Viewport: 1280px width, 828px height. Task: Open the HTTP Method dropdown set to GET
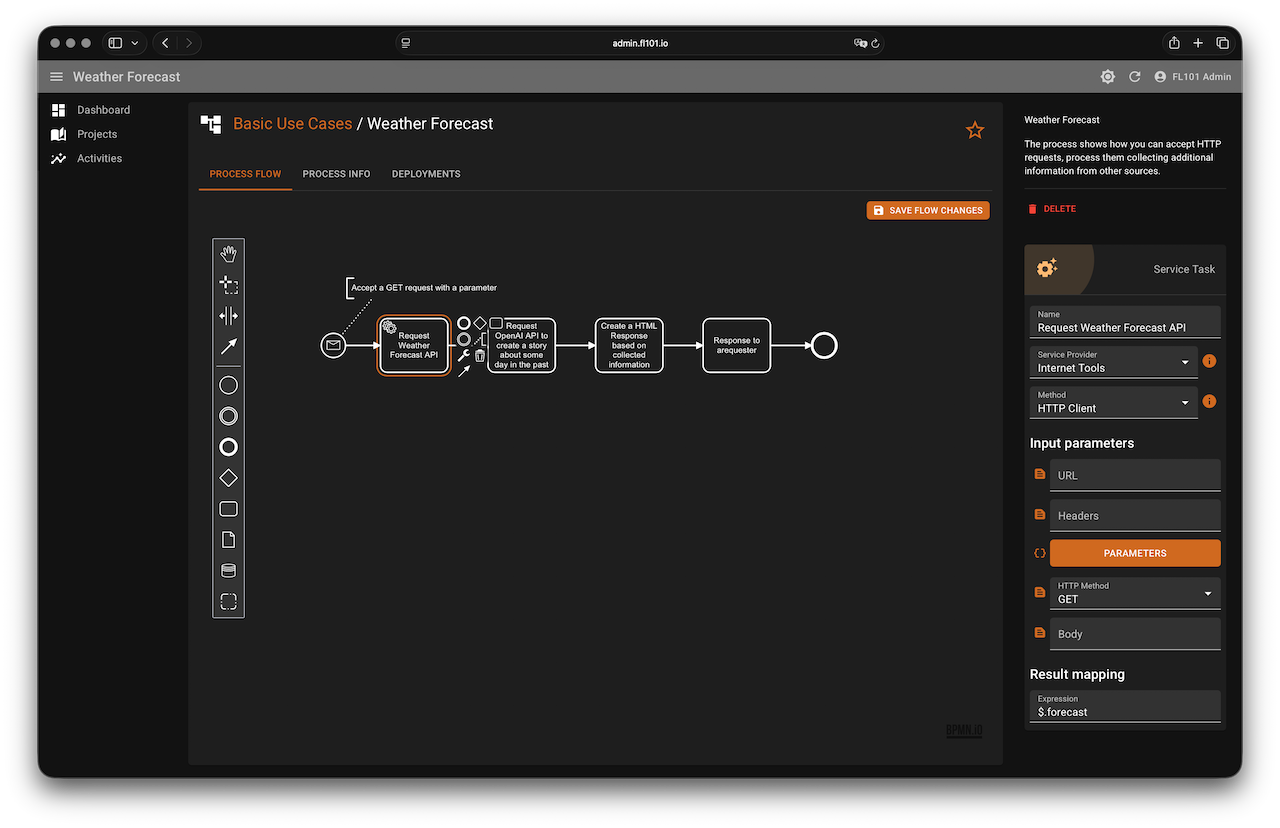(1135, 593)
